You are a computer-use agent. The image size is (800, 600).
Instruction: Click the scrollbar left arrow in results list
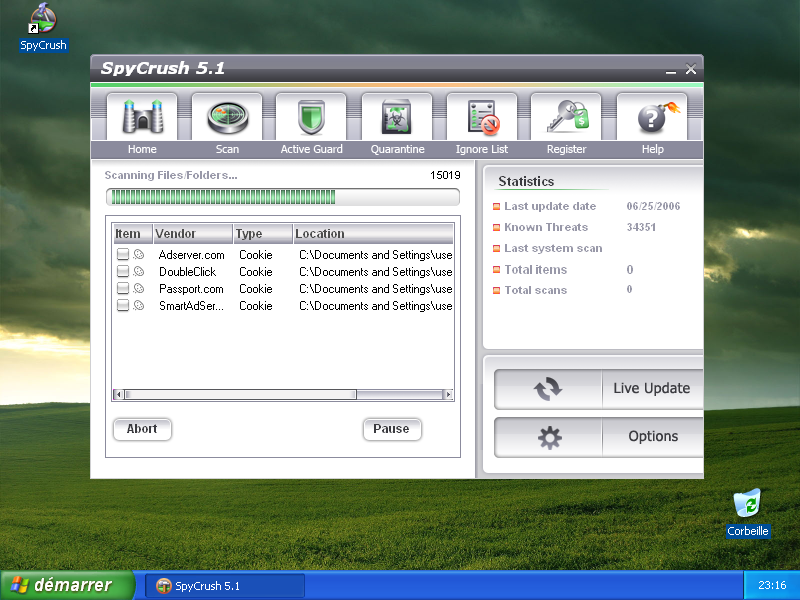118,394
